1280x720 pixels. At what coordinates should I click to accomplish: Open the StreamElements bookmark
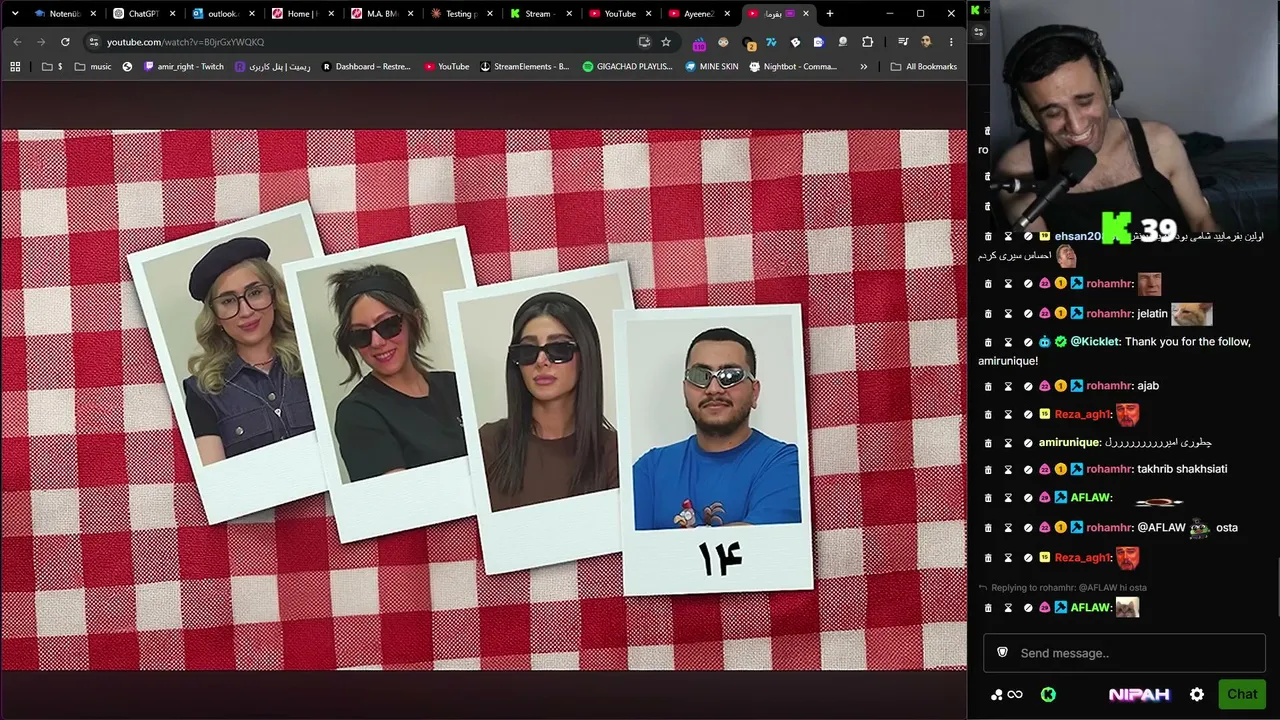coord(525,67)
